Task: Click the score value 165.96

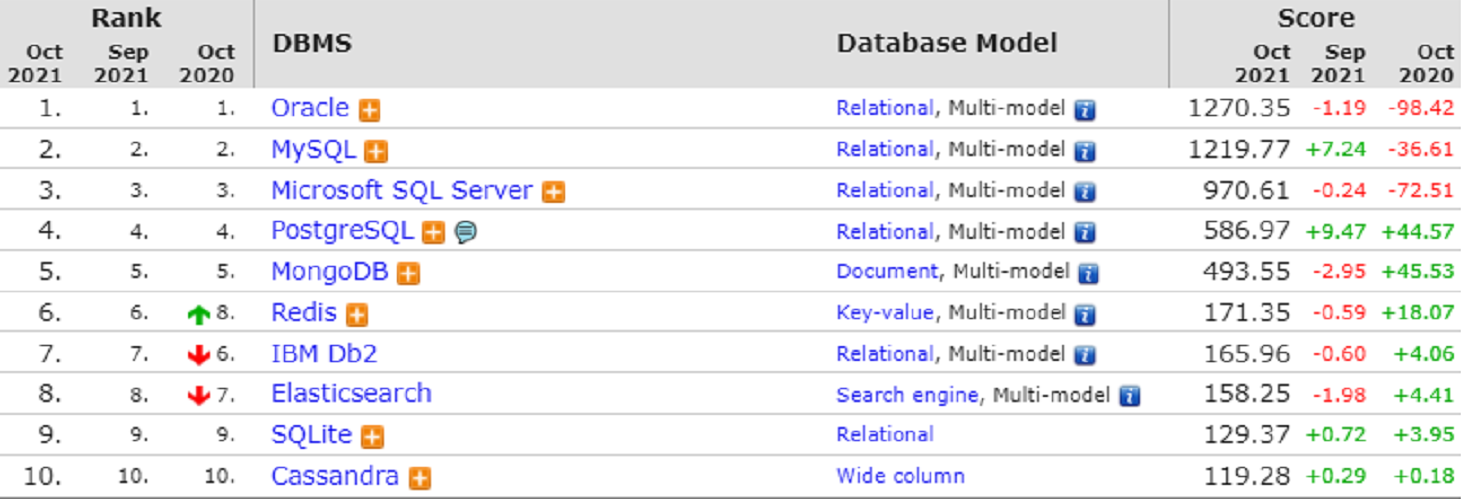Action: [x=1248, y=354]
